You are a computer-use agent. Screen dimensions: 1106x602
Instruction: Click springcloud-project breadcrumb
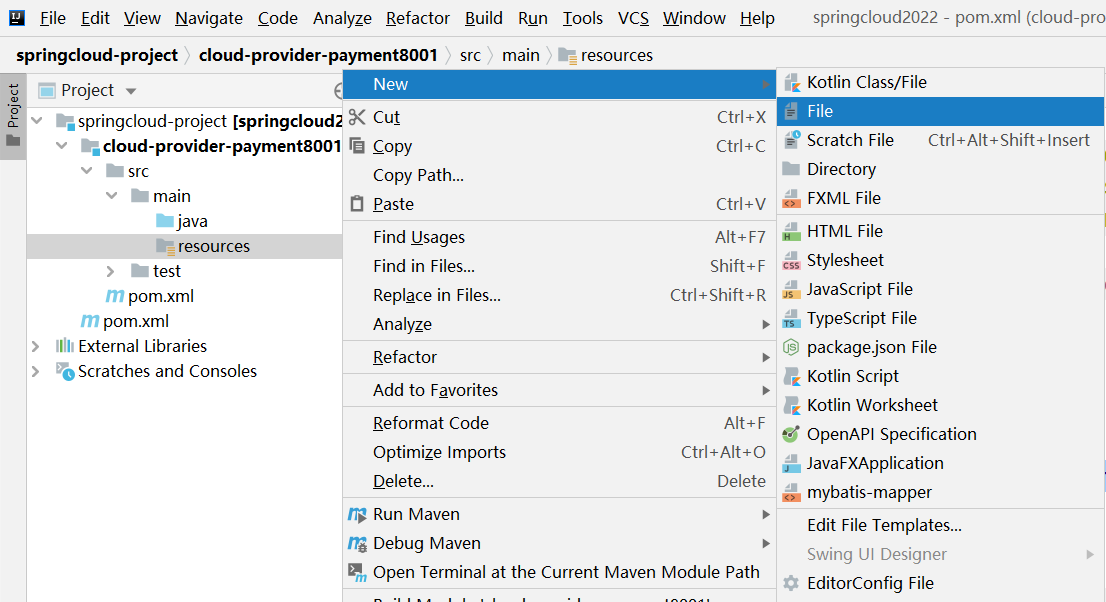[x=97, y=55]
